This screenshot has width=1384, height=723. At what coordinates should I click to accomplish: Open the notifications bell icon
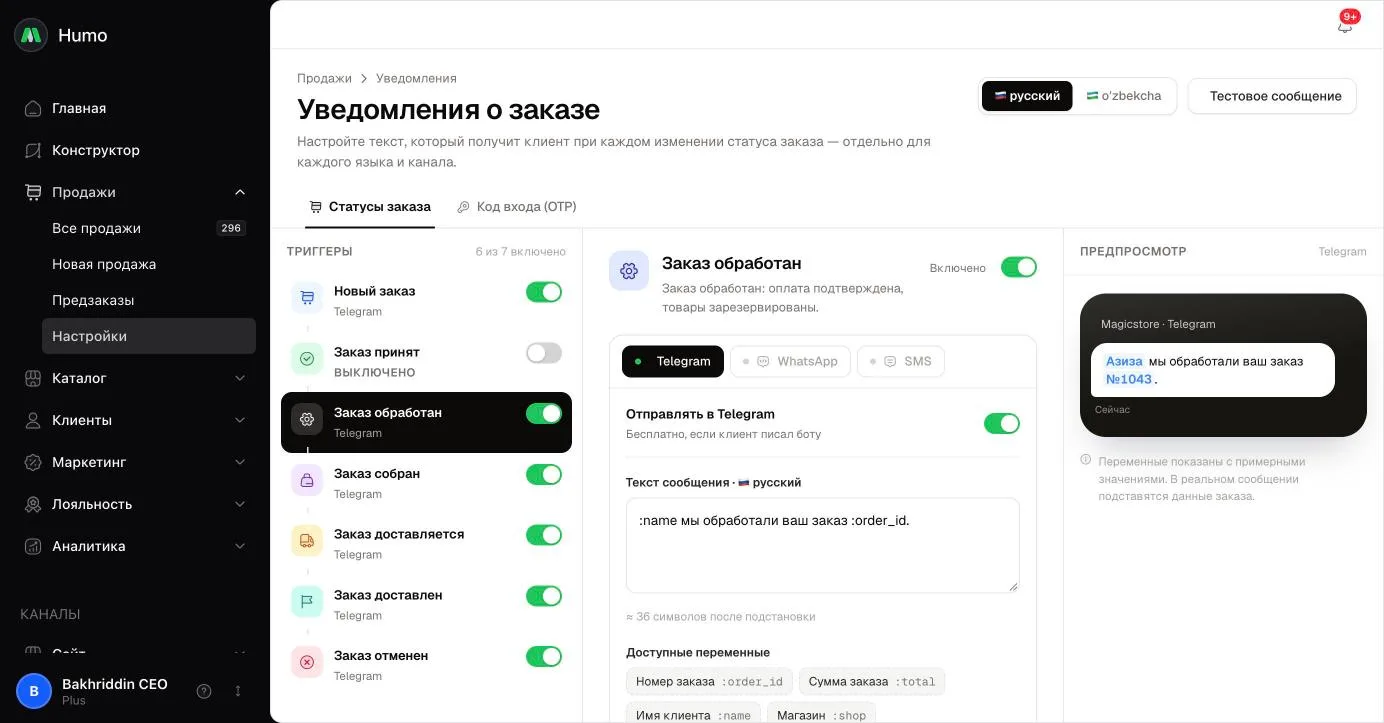1345,26
